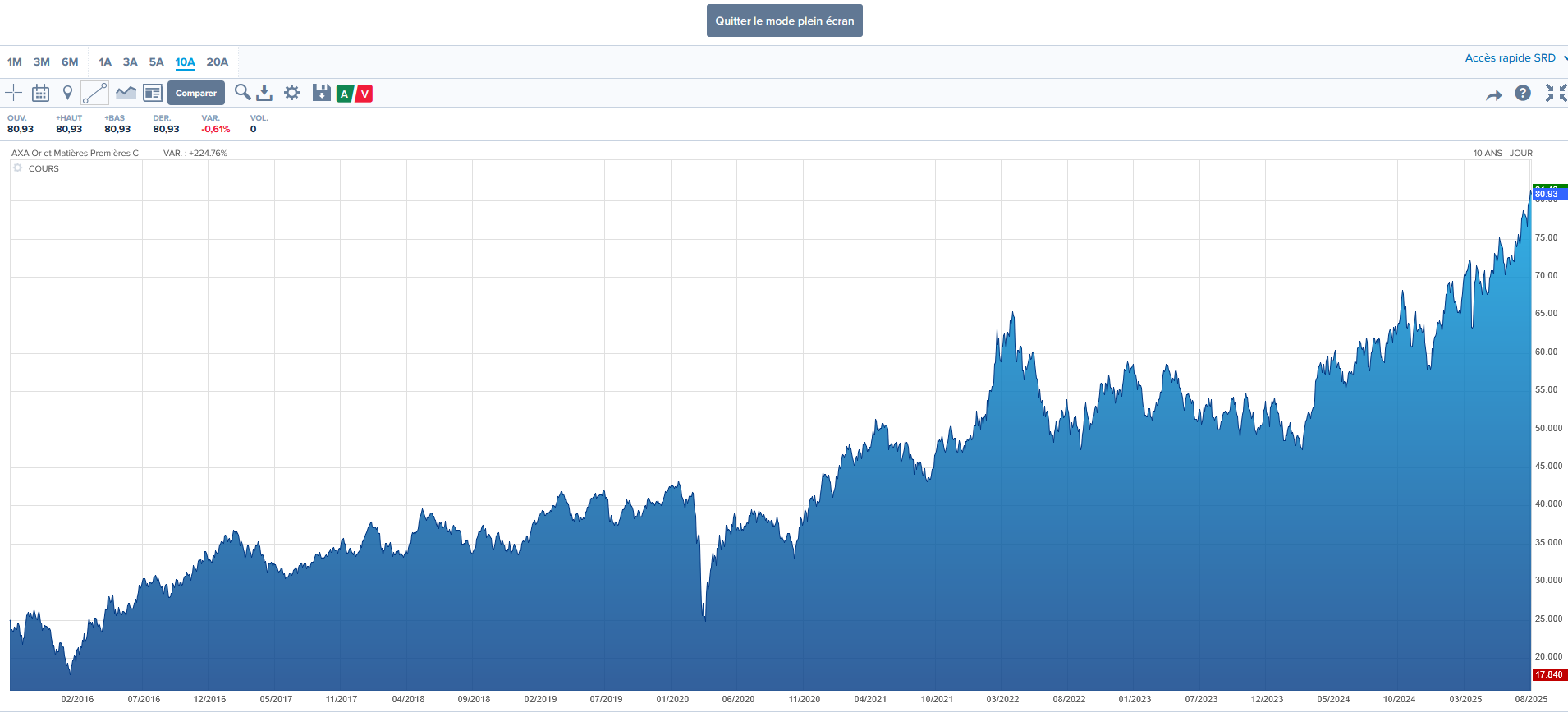1568x722 pixels.
Task: Open the COURS series gear settings
Action: pyautogui.click(x=18, y=168)
